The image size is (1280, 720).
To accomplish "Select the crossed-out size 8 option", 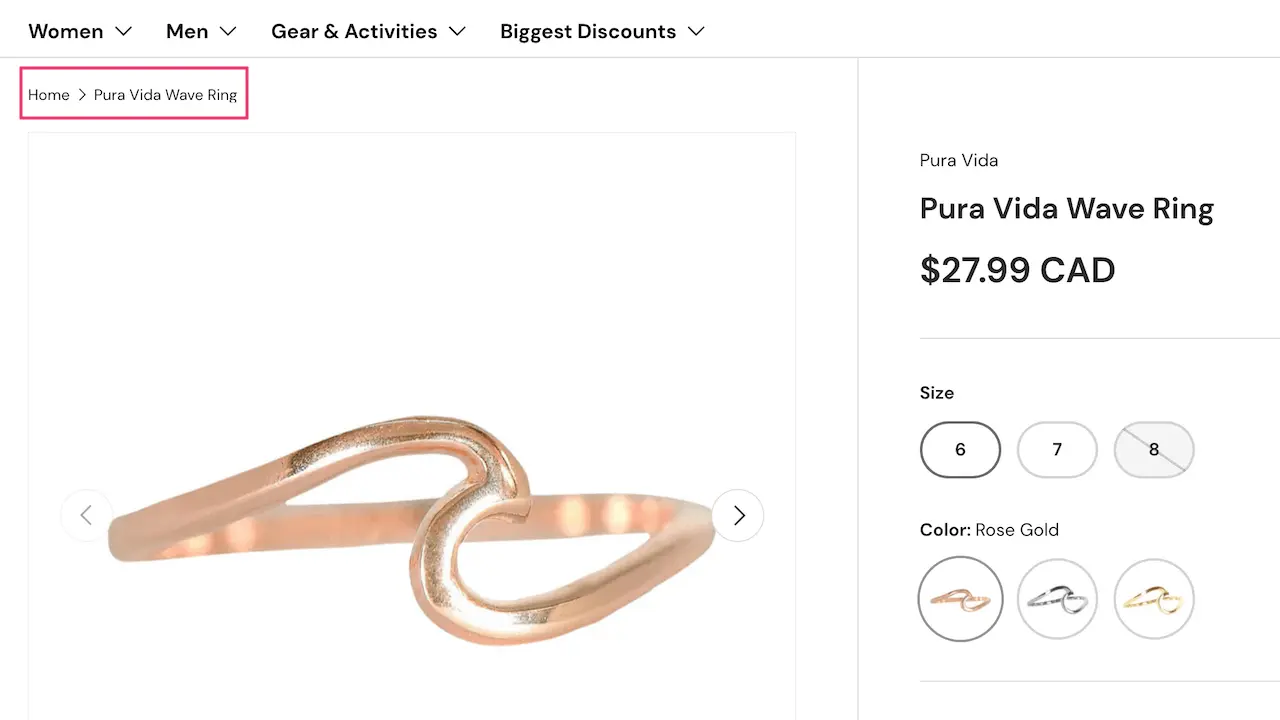I will coord(1154,450).
